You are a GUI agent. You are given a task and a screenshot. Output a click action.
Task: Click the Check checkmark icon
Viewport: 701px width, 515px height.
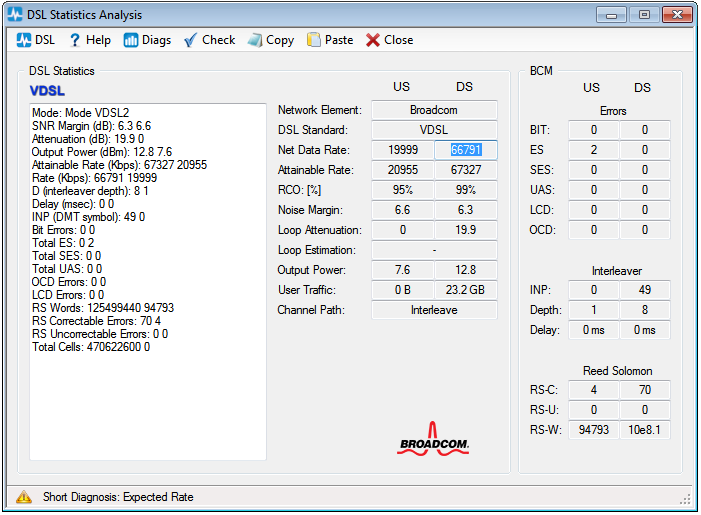click(191, 40)
